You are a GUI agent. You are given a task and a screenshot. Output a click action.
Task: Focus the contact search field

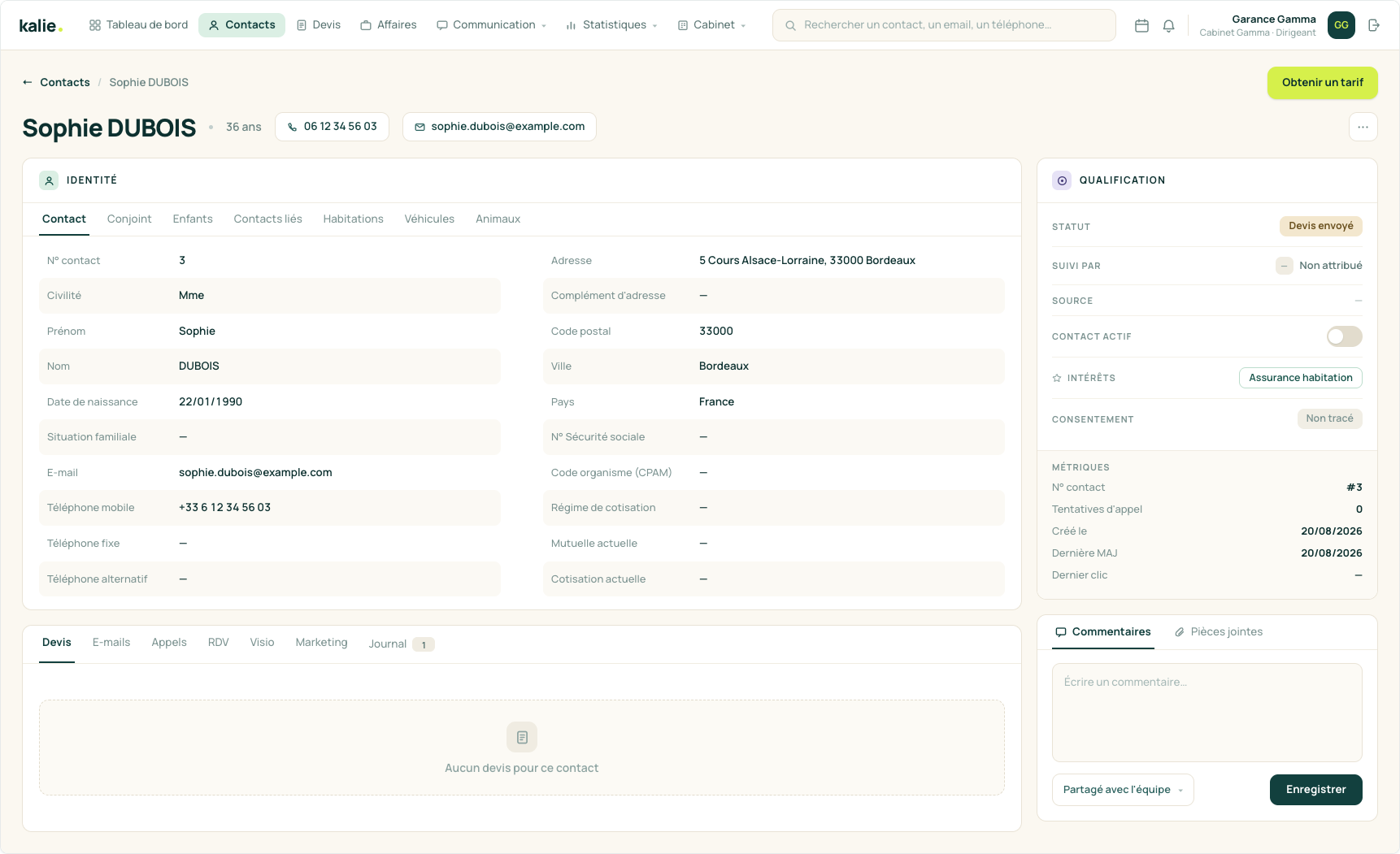[x=944, y=25]
